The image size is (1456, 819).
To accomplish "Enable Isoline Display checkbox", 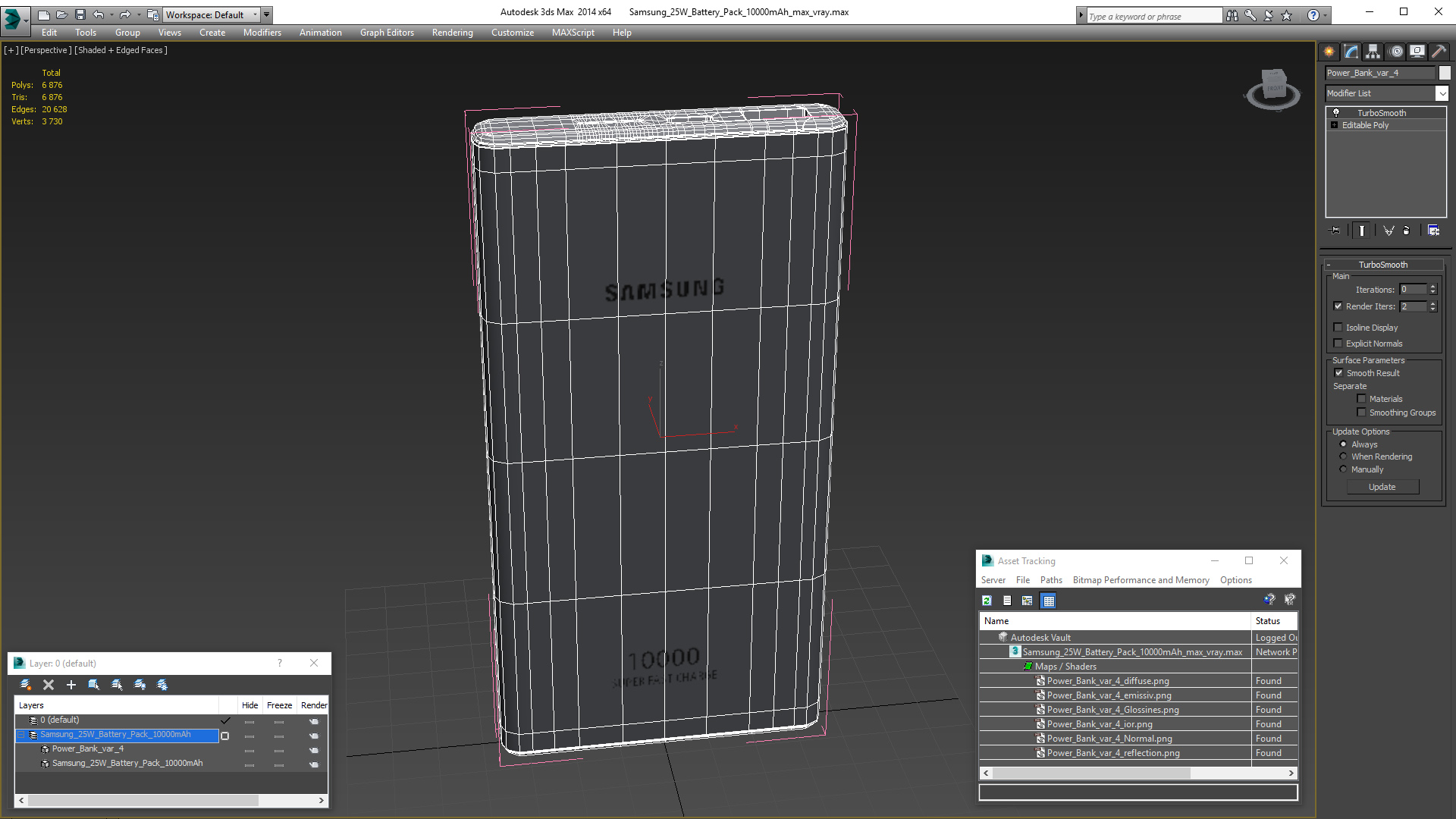I will [x=1338, y=328].
